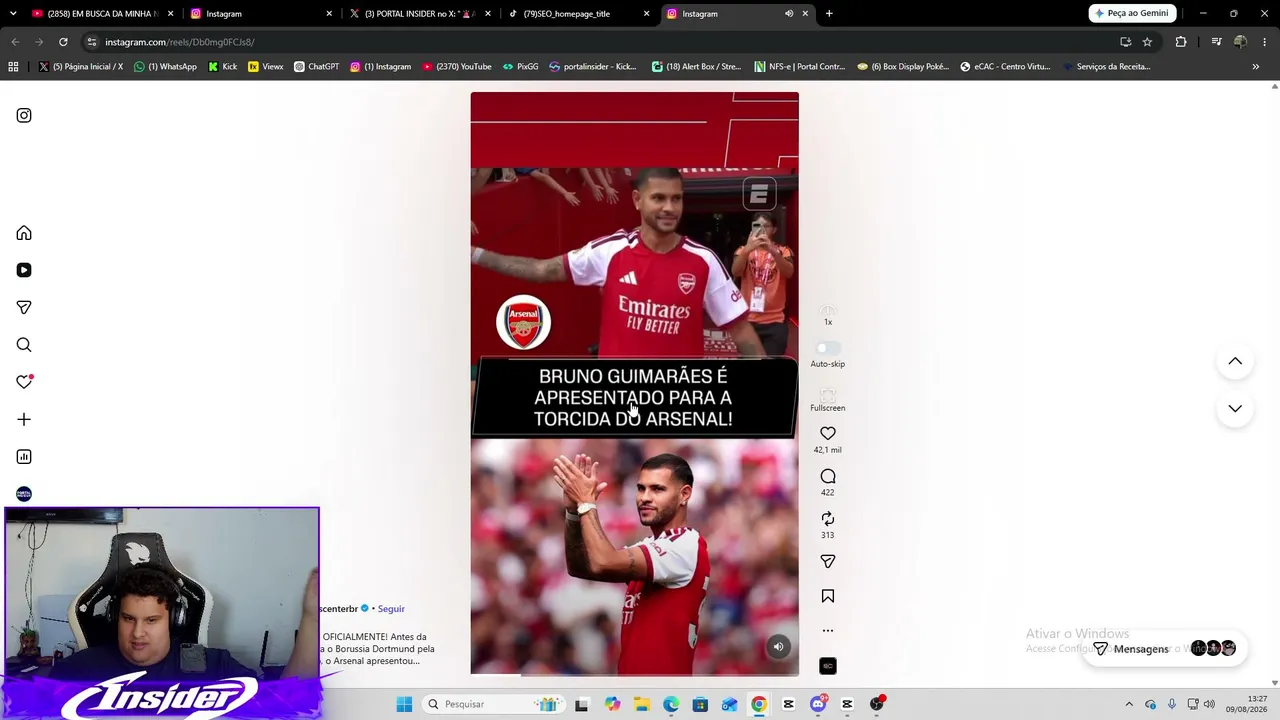Open the Reels section in the sidebar

24,270
